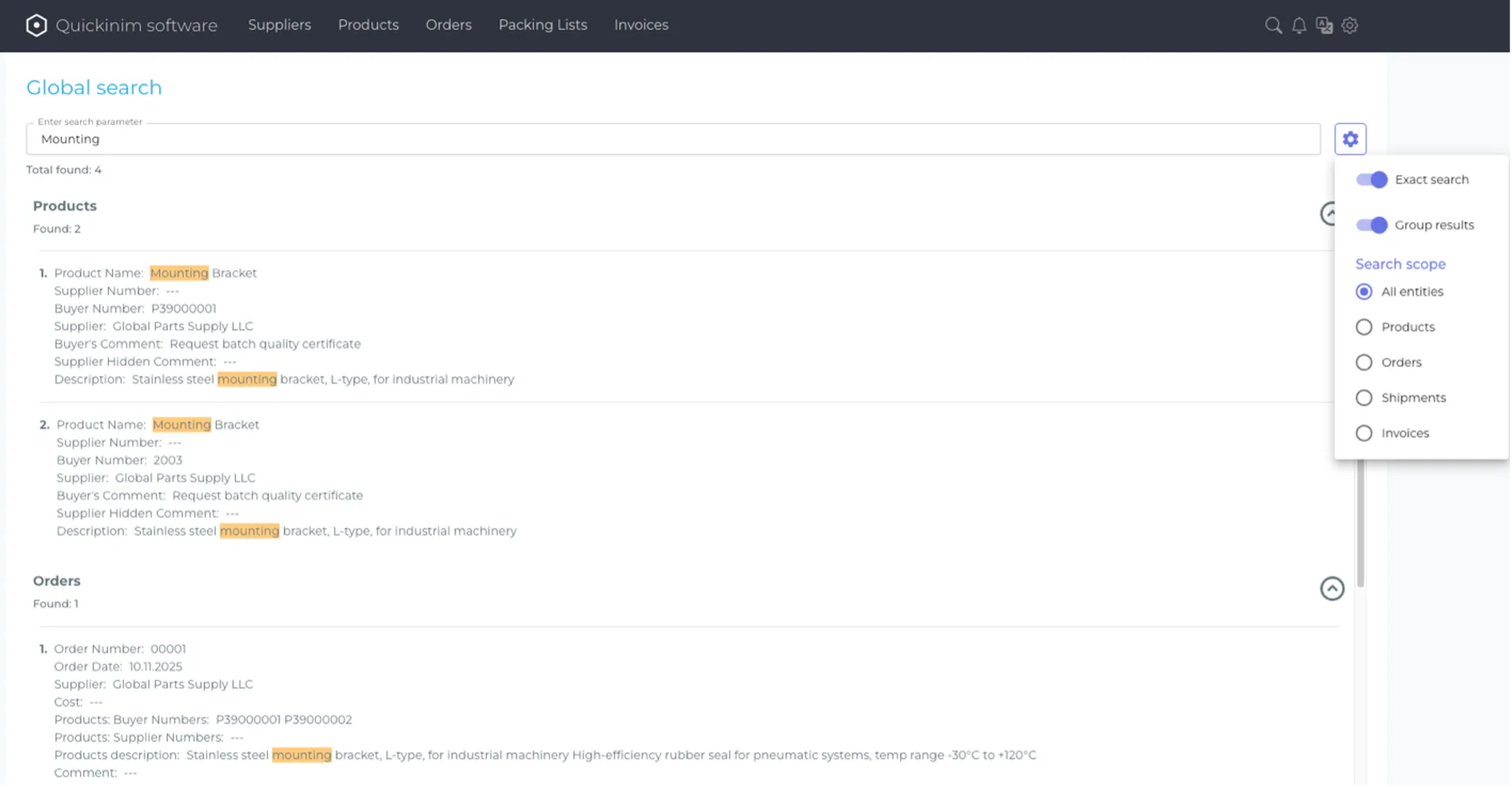Click the Quickinim hexagon logo icon
The width and height of the screenshot is (1512, 787).
pyautogui.click(x=36, y=25)
